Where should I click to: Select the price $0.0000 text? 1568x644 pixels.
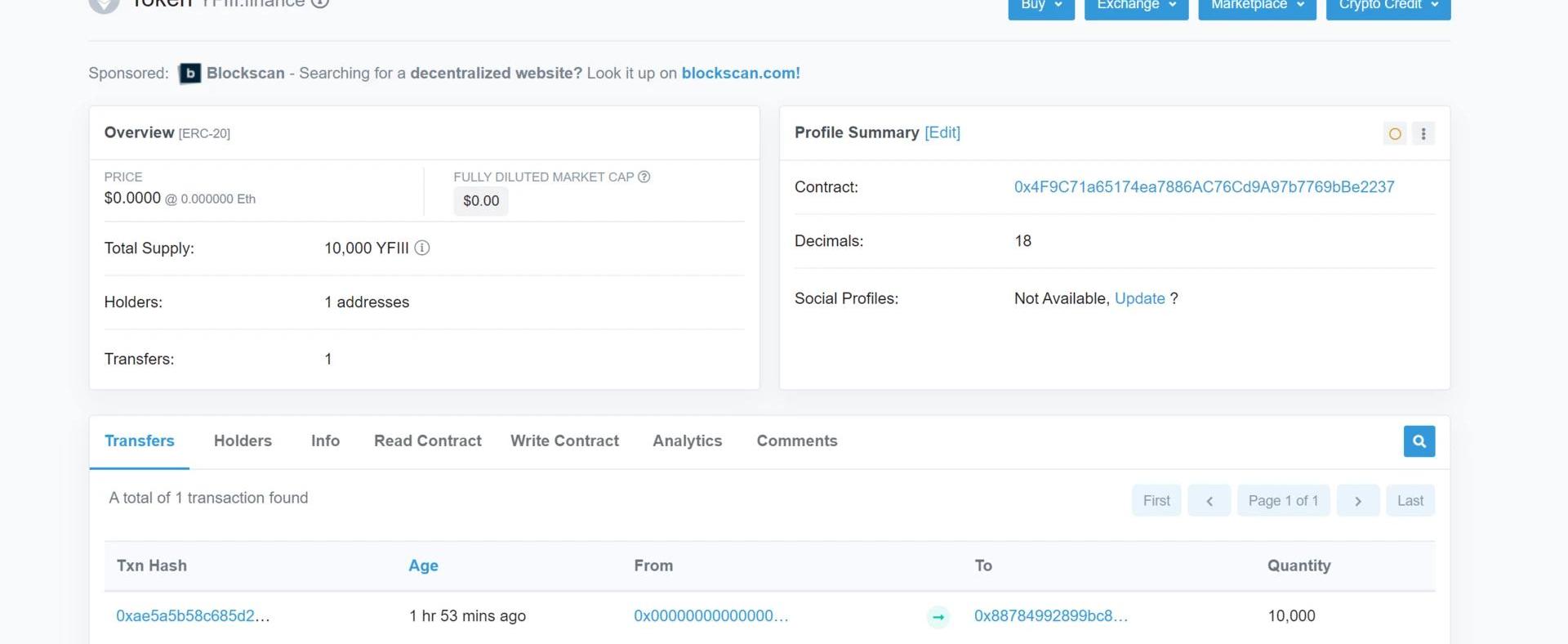[x=132, y=198]
